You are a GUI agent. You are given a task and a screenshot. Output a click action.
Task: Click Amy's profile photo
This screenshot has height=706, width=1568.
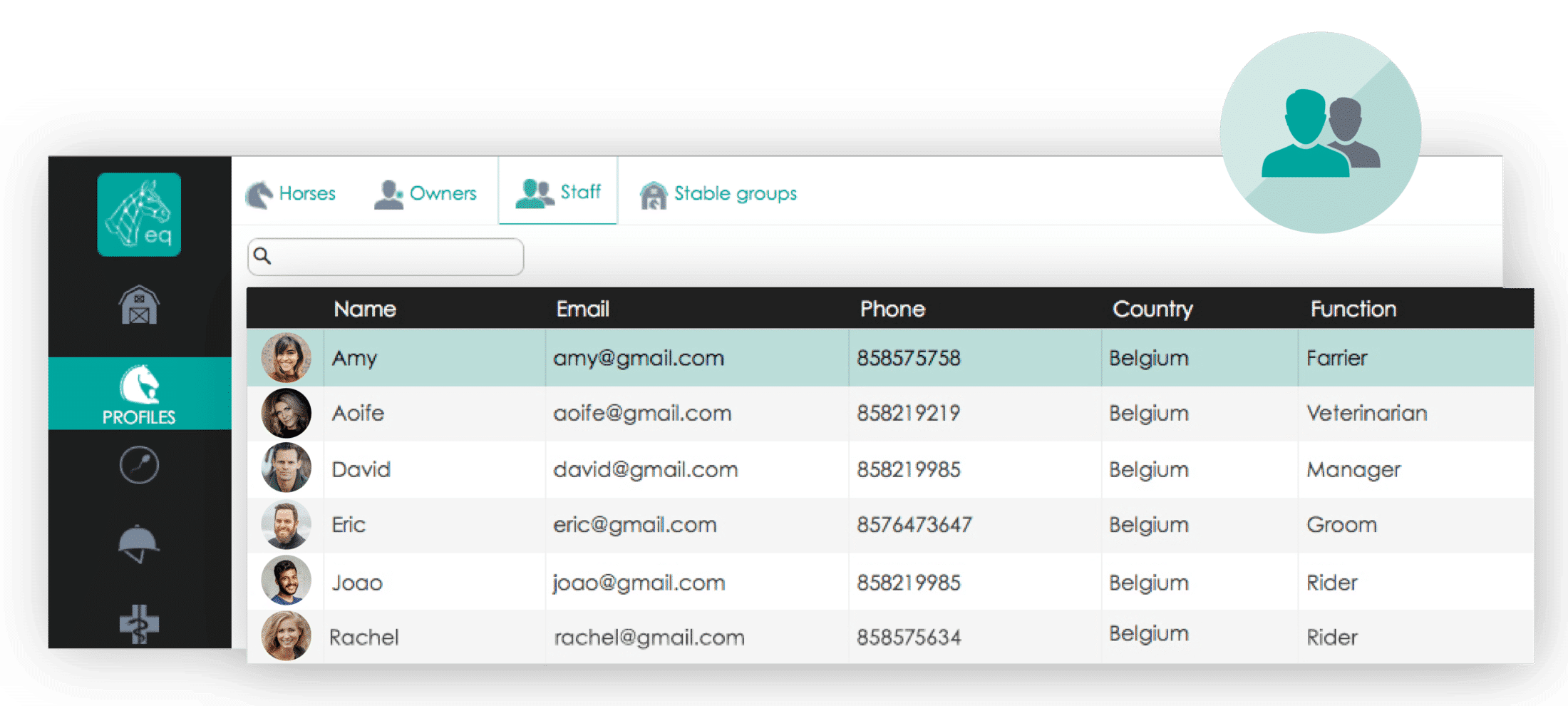point(287,357)
